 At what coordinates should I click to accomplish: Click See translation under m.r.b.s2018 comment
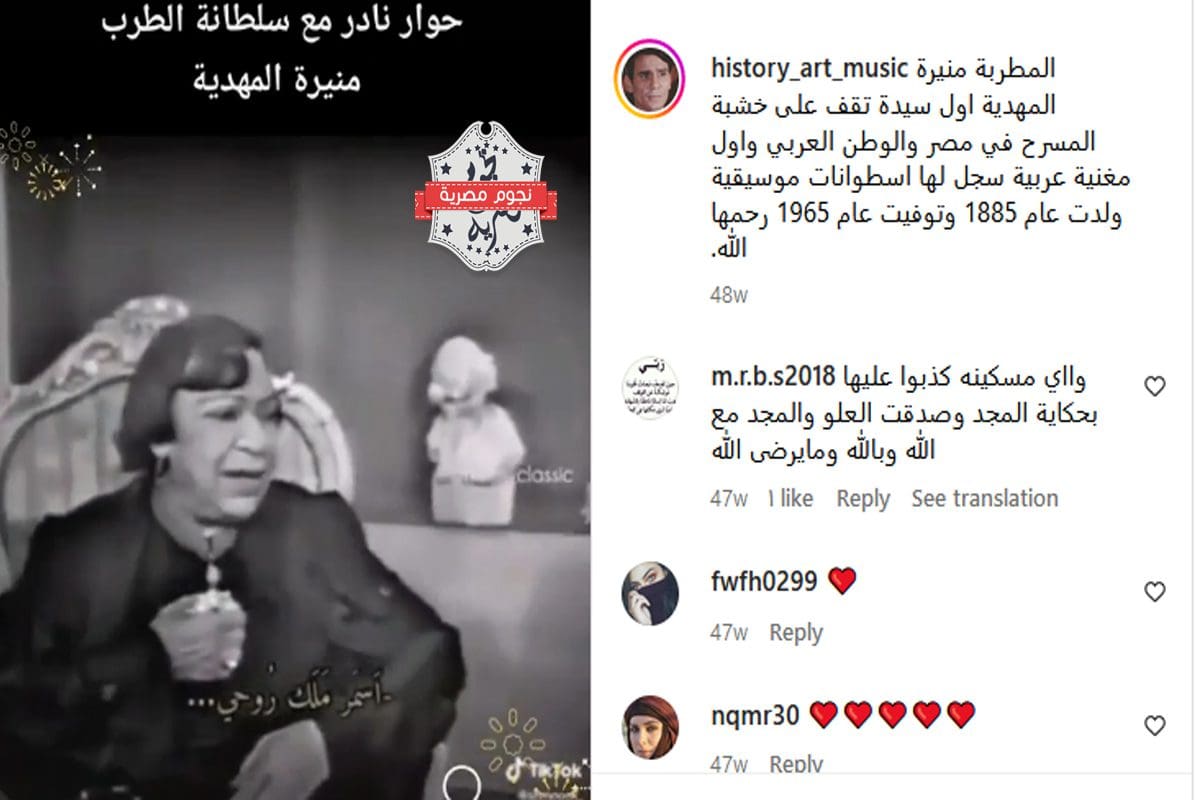click(x=984, y=498)
